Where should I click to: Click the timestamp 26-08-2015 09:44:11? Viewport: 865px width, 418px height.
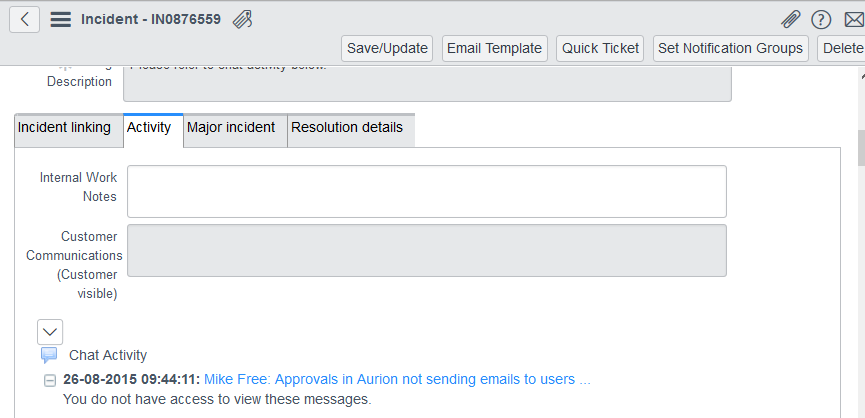point(132,379)
